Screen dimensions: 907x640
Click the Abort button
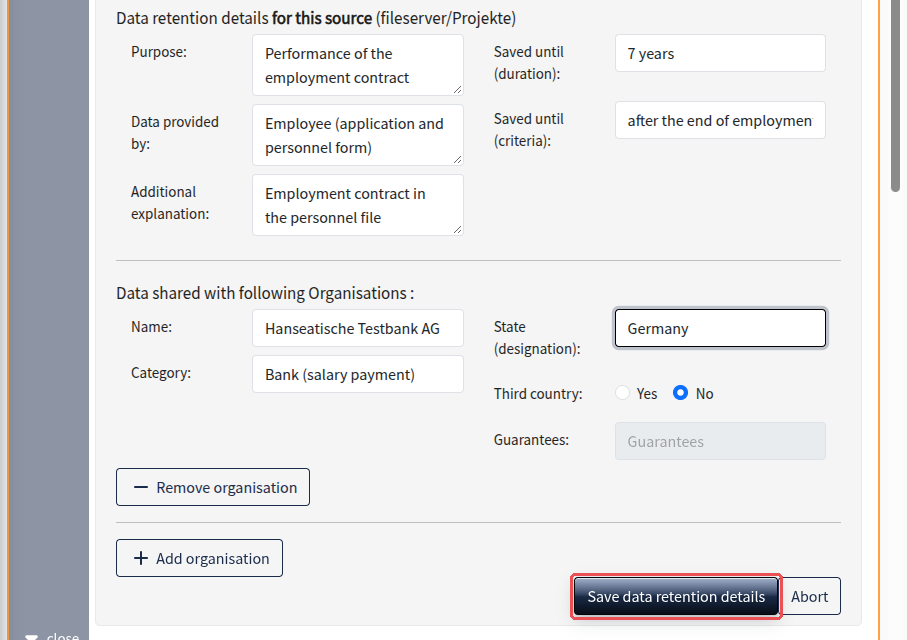tap(810, 596)
